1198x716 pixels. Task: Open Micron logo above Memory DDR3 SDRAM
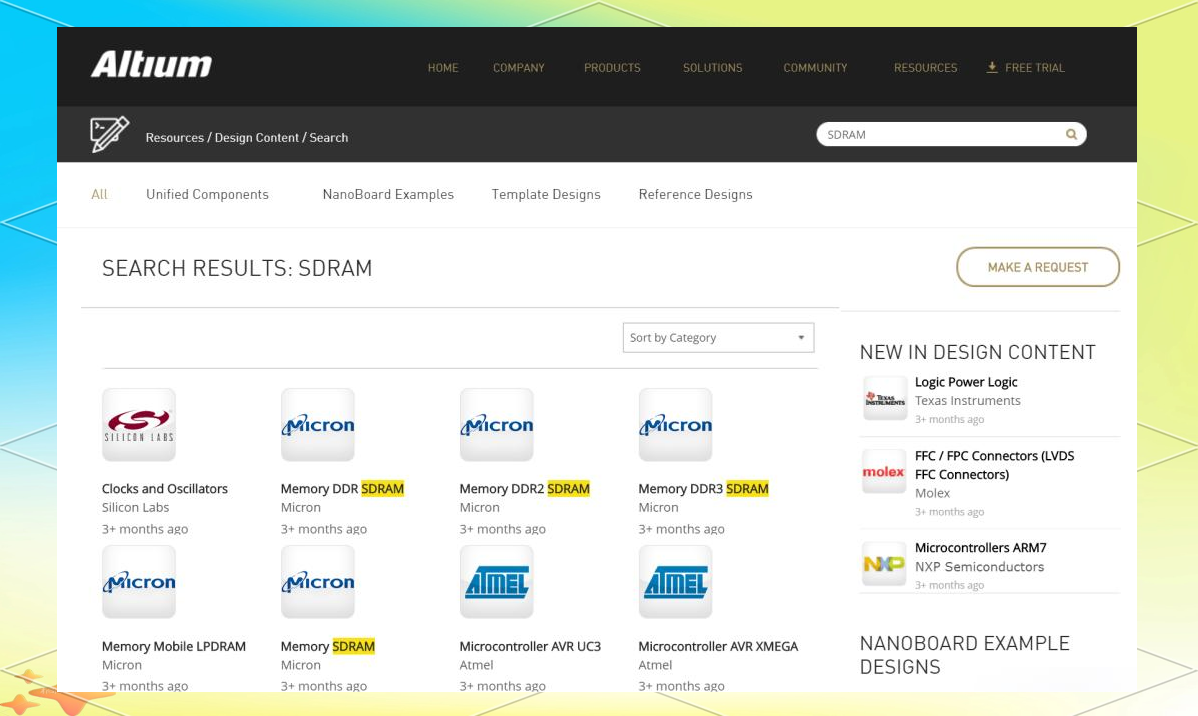click(675, 425)
